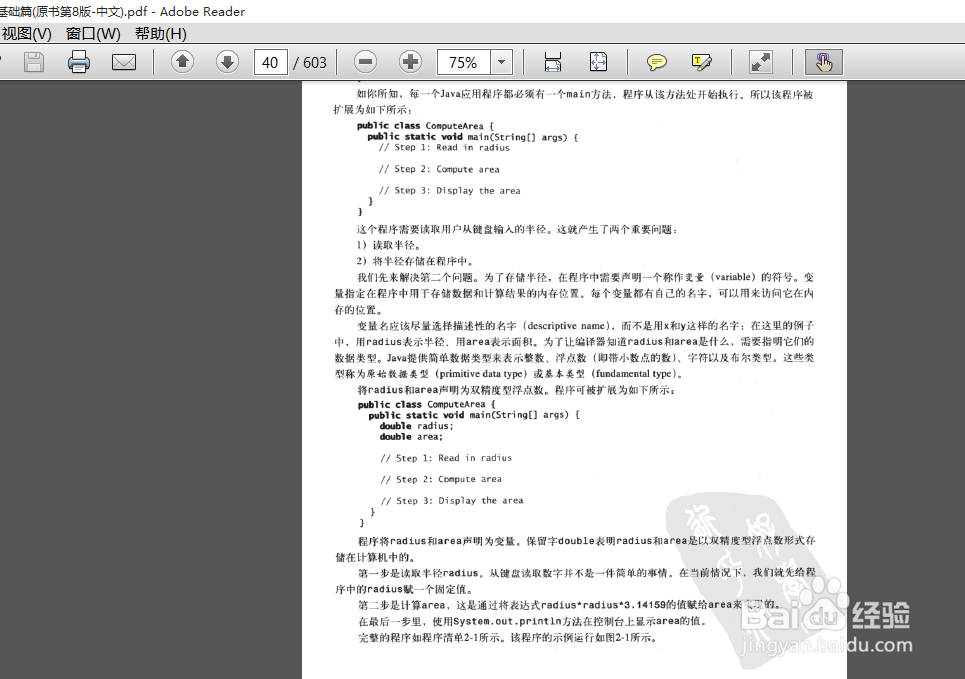
Task: Print the document with printer icon
Action: 79,62
